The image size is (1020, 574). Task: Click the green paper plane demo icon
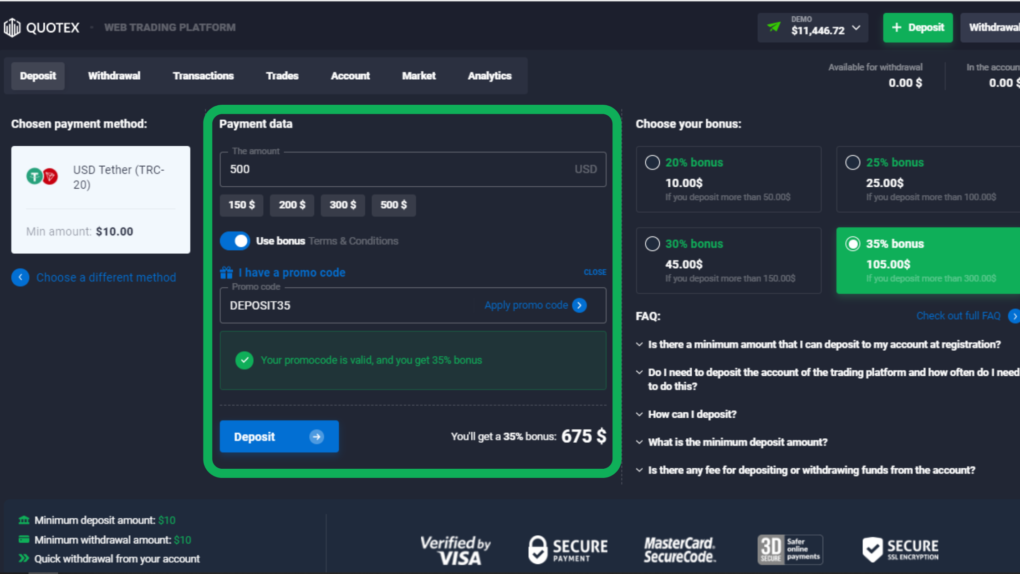pos(773,27)
